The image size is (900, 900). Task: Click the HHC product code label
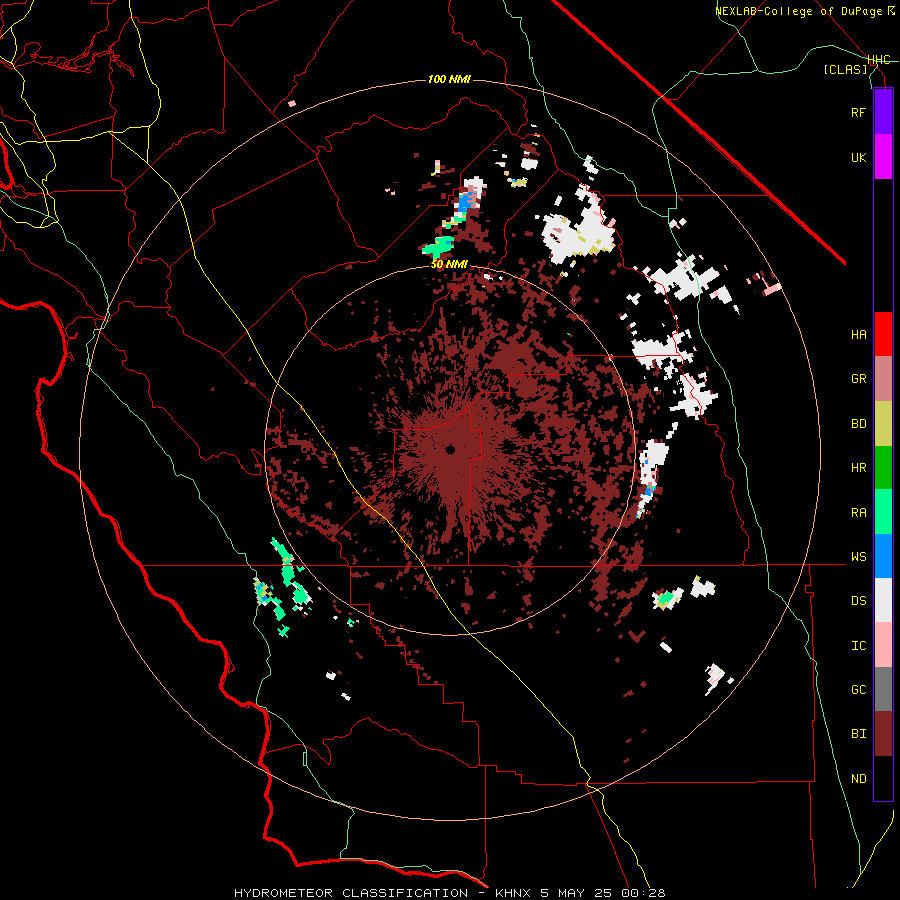point(879,60)
